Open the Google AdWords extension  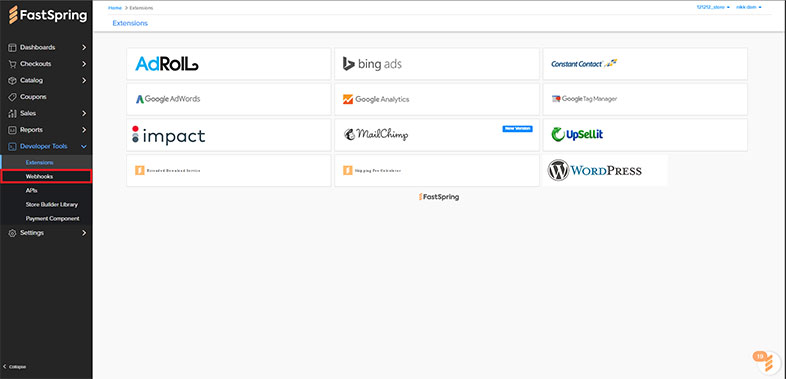tap(229, 99)
